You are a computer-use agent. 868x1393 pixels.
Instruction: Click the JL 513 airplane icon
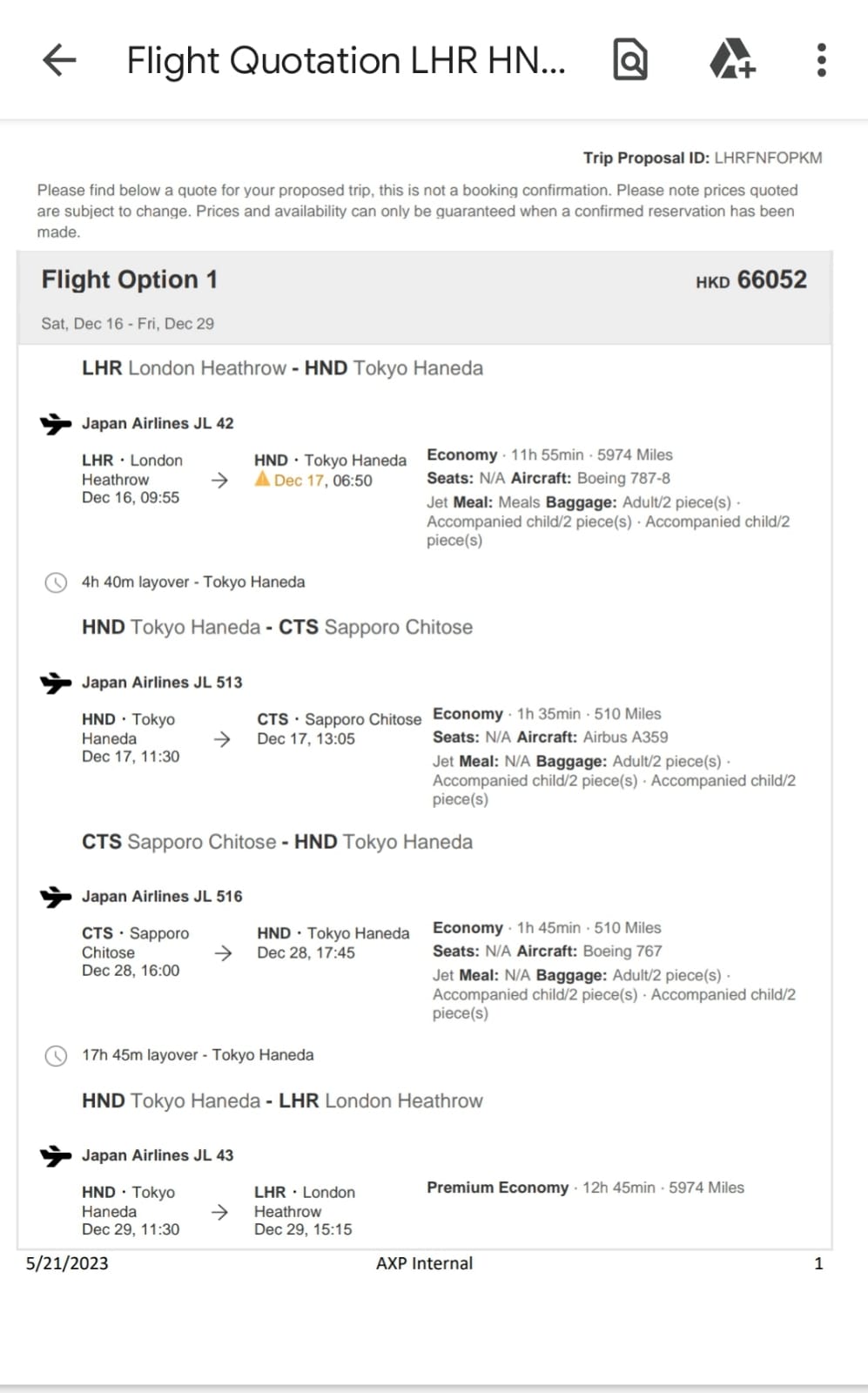point(56,683)
